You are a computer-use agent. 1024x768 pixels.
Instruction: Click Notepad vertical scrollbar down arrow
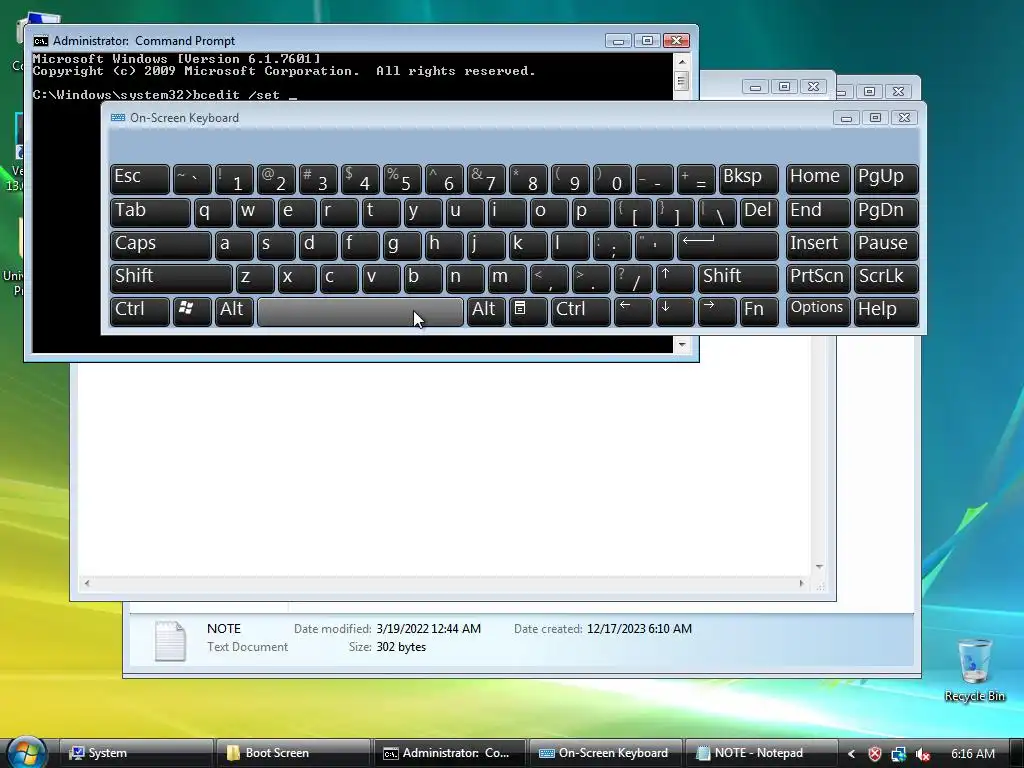[x=819, y=566]
